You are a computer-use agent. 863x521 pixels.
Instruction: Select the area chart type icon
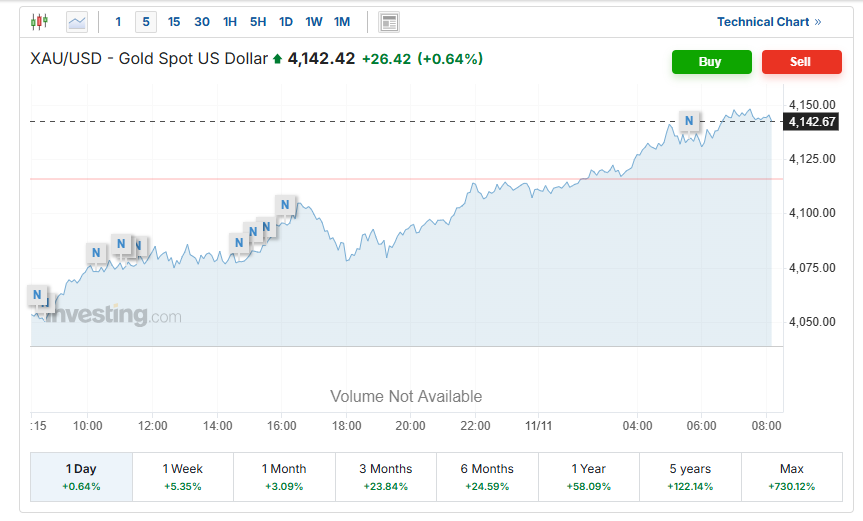coord(76,21)
